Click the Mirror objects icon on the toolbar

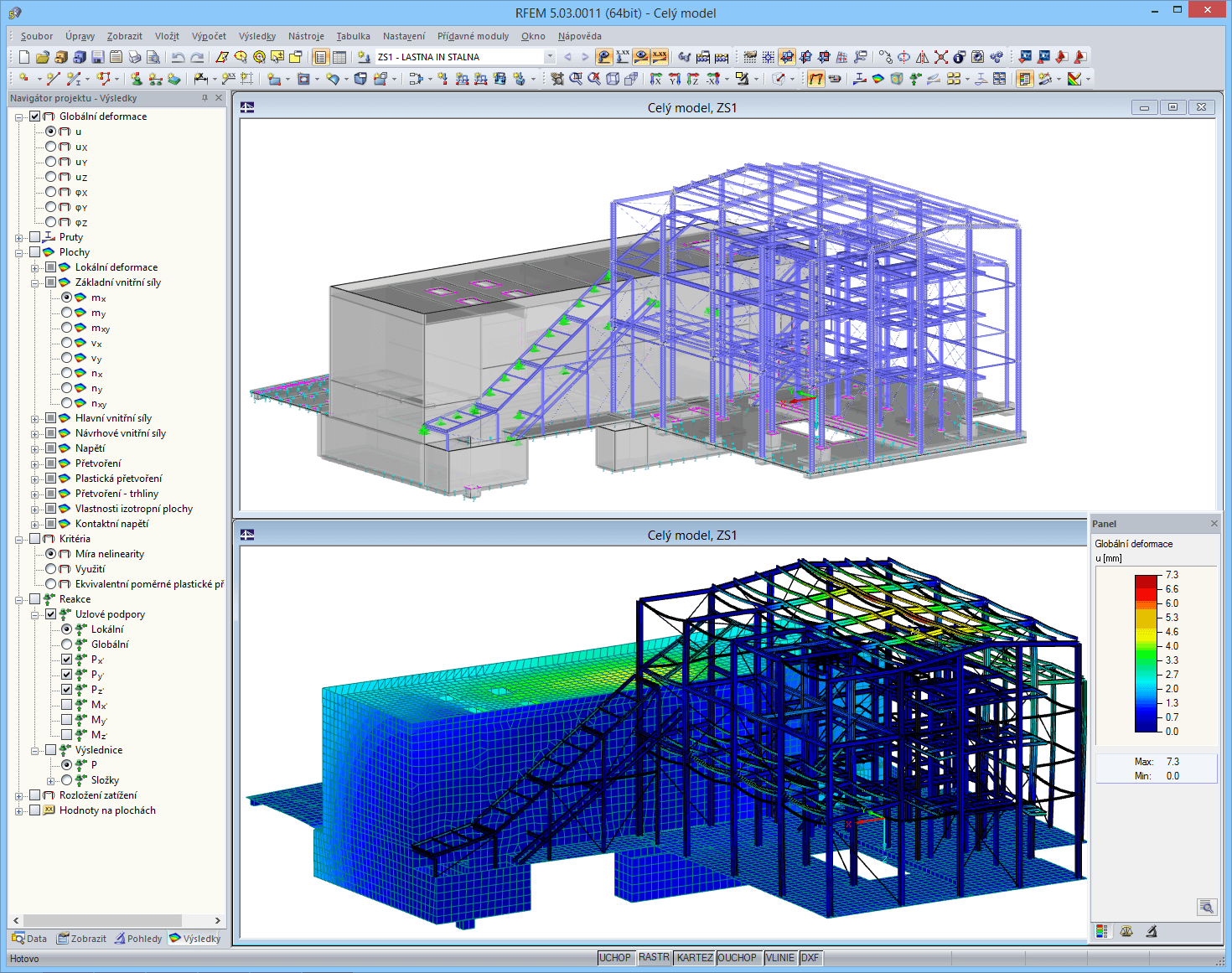coord(922,56)
